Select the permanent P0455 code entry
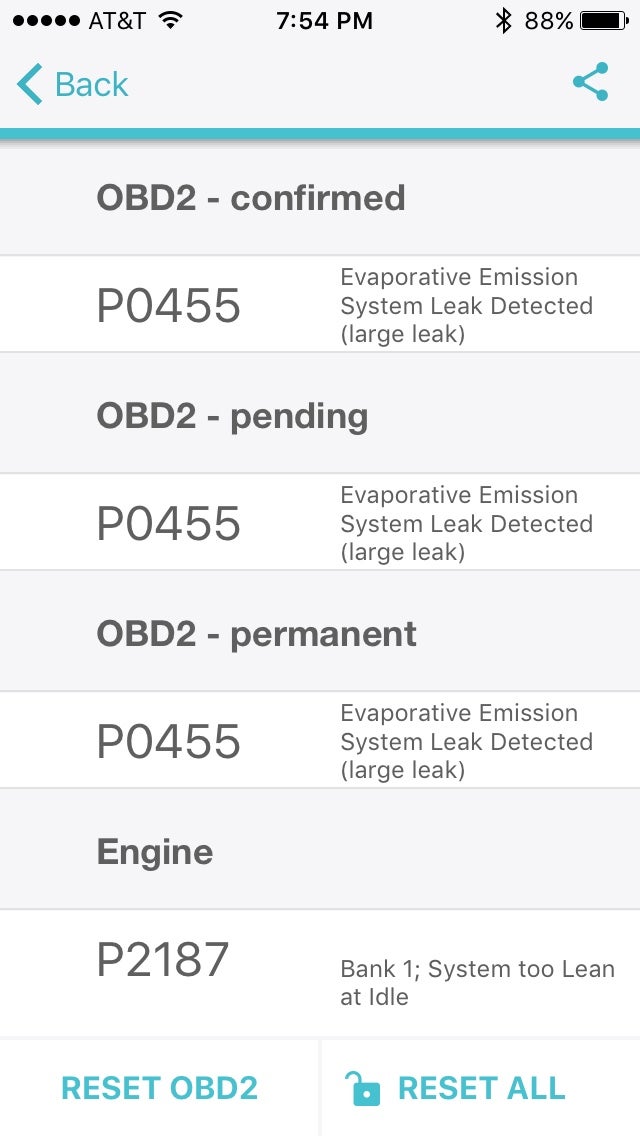 tap(320, 740)
